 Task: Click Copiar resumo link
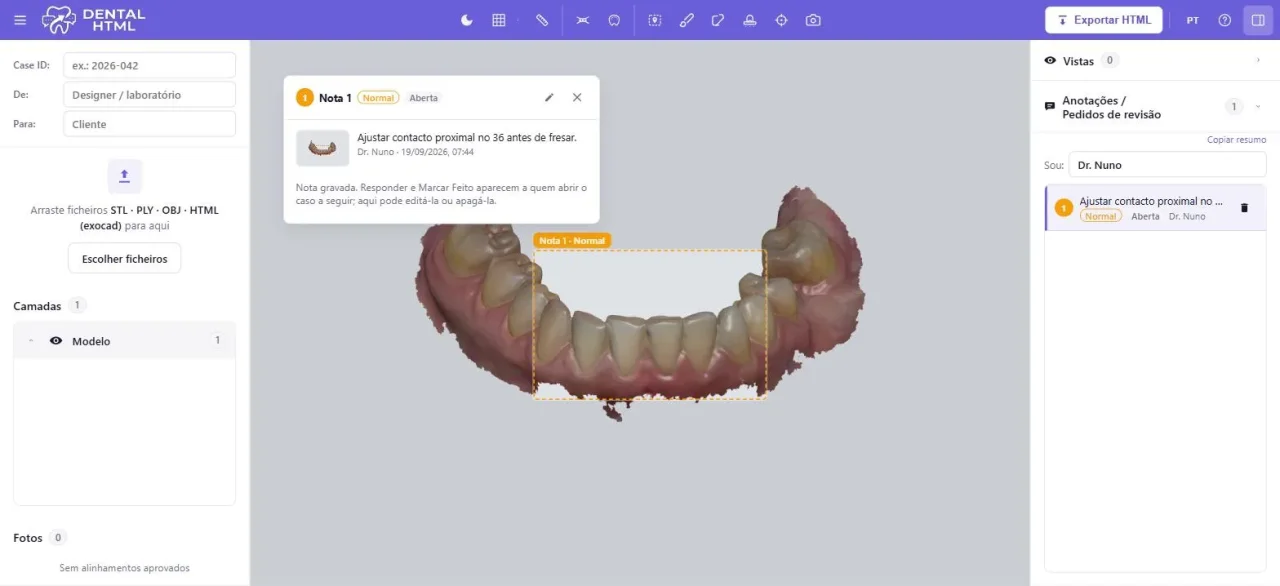(x=1236, y=140)
